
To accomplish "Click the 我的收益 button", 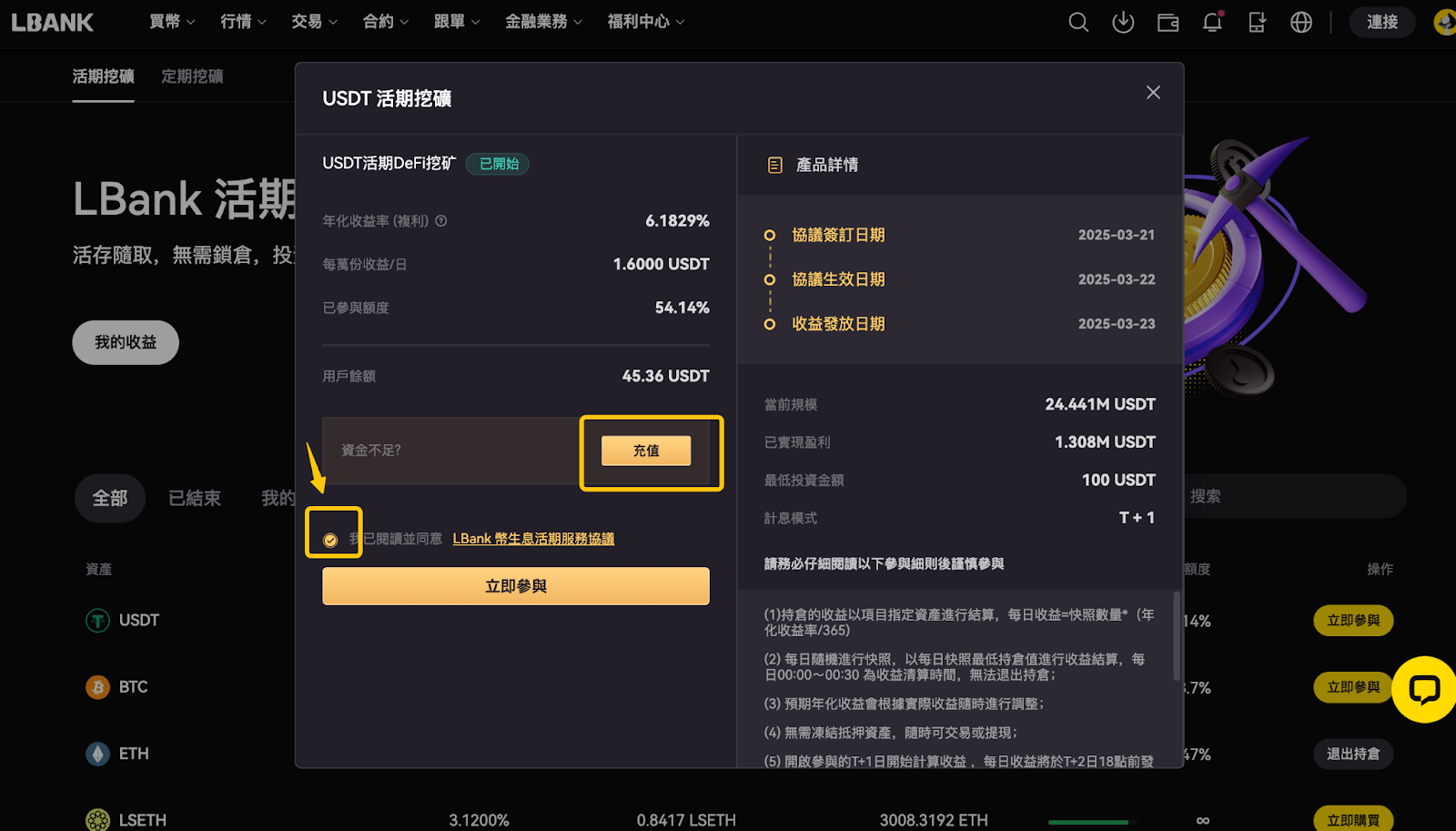I will (126, 342).
